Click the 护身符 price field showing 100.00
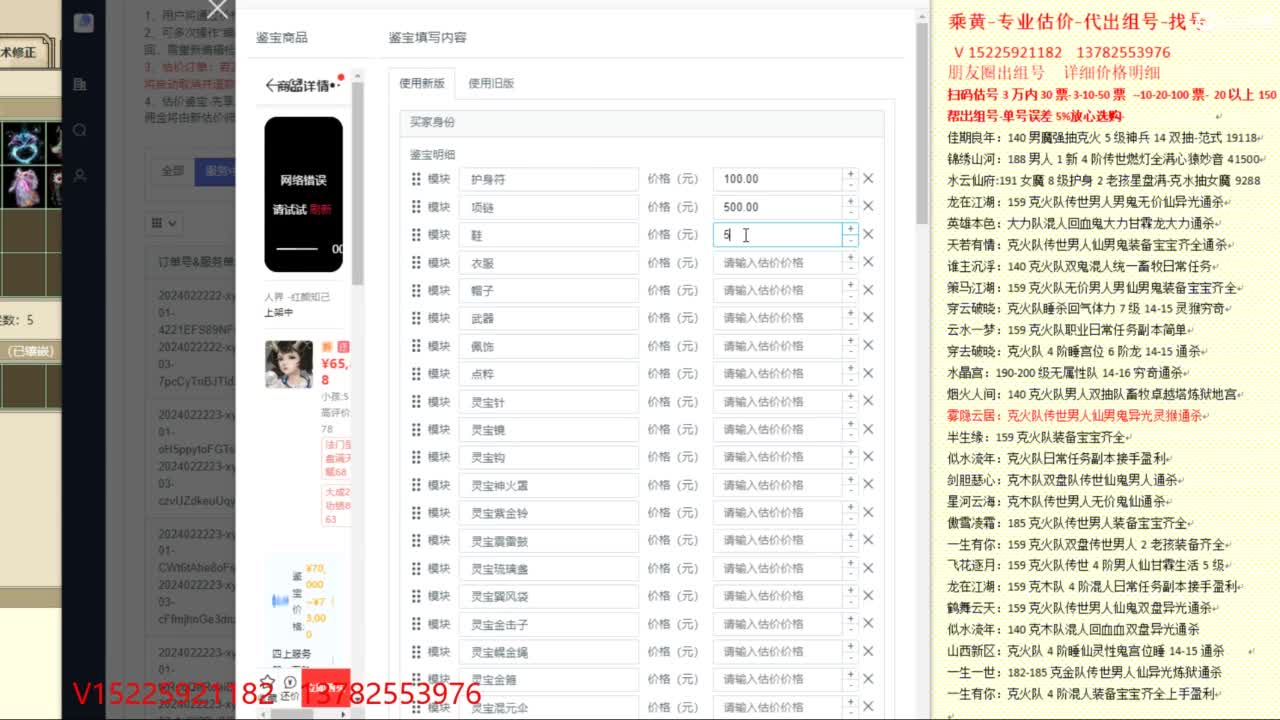This screenshot has height=720, width=1280. tap(778, 179)
